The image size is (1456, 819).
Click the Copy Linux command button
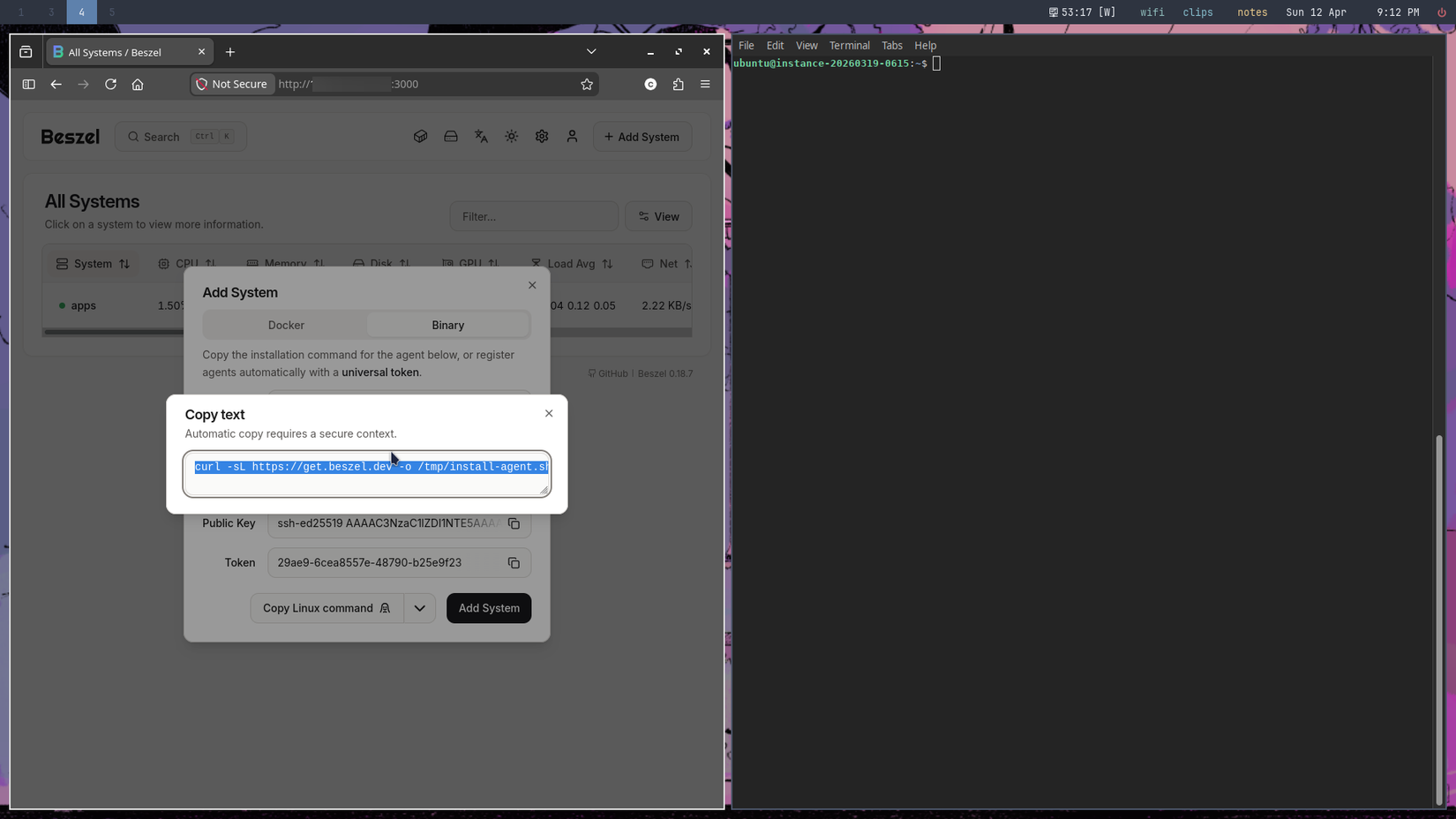click(x=327, y=608)
